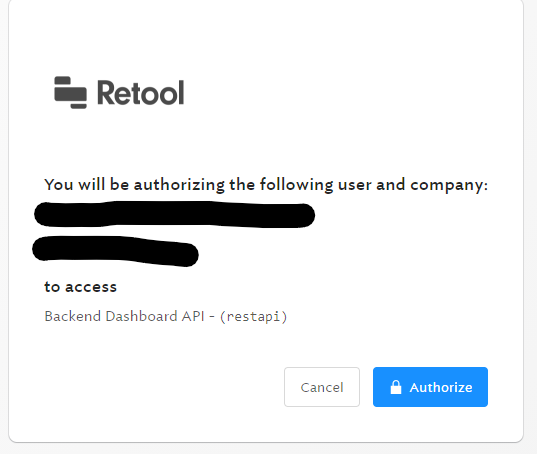Screen dimensions: 537x454
Task: Click the gray page background below the card
Action: pyautogui.click(x=268, y=449)
